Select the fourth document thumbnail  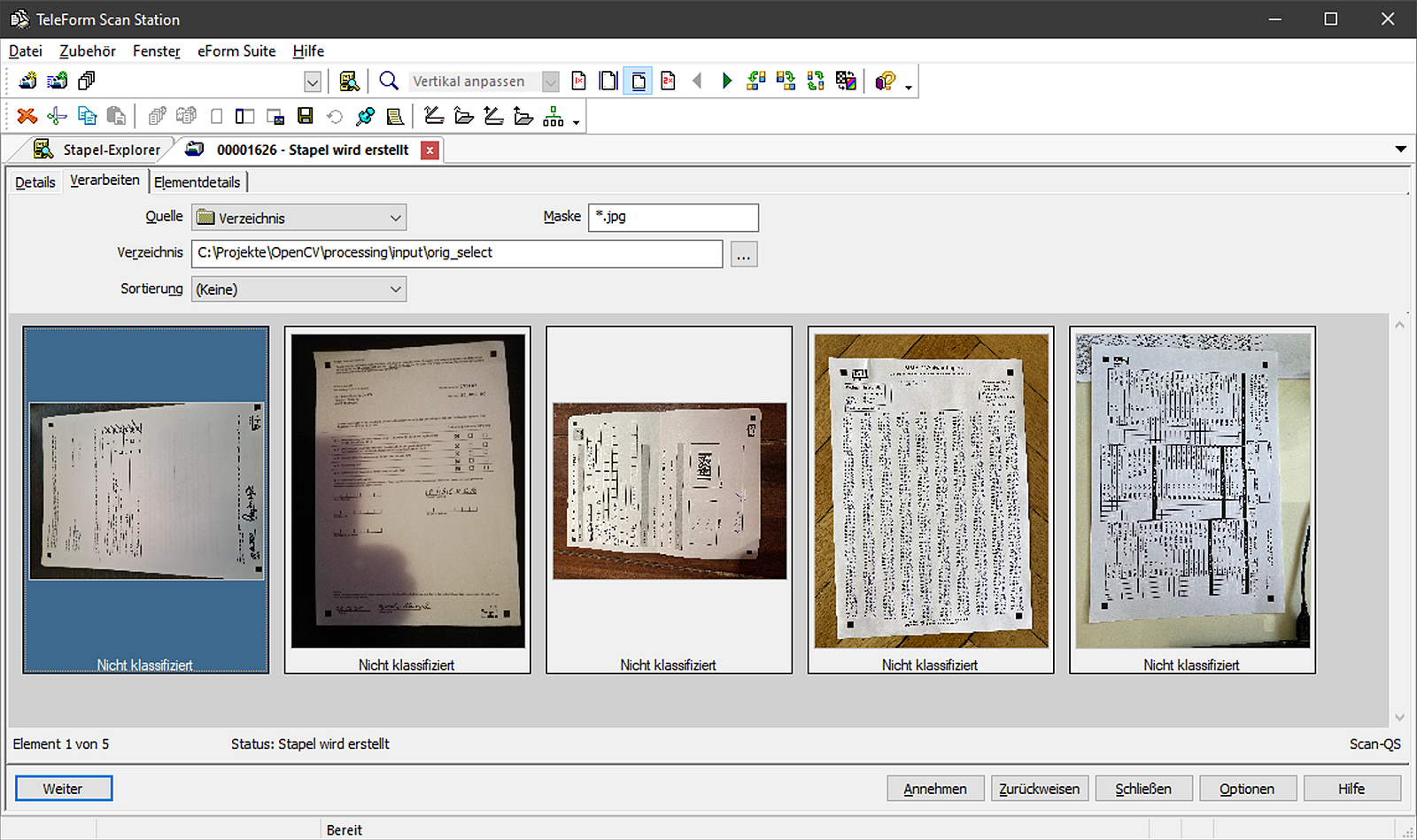(929, 496)
